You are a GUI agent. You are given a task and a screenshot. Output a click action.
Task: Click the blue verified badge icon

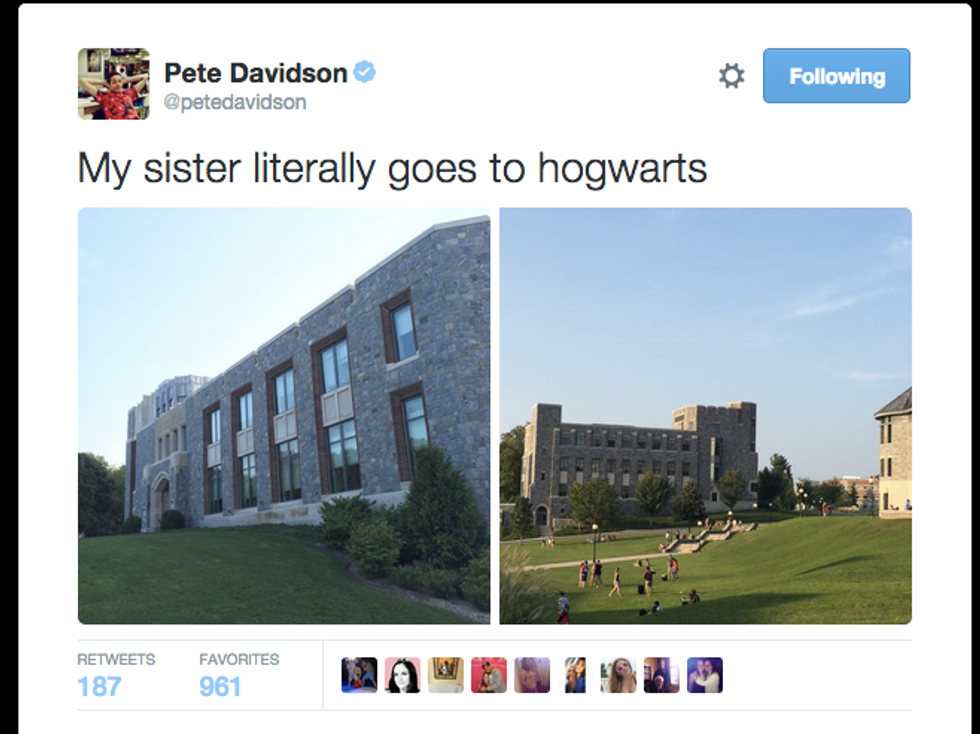pos(364,72)
